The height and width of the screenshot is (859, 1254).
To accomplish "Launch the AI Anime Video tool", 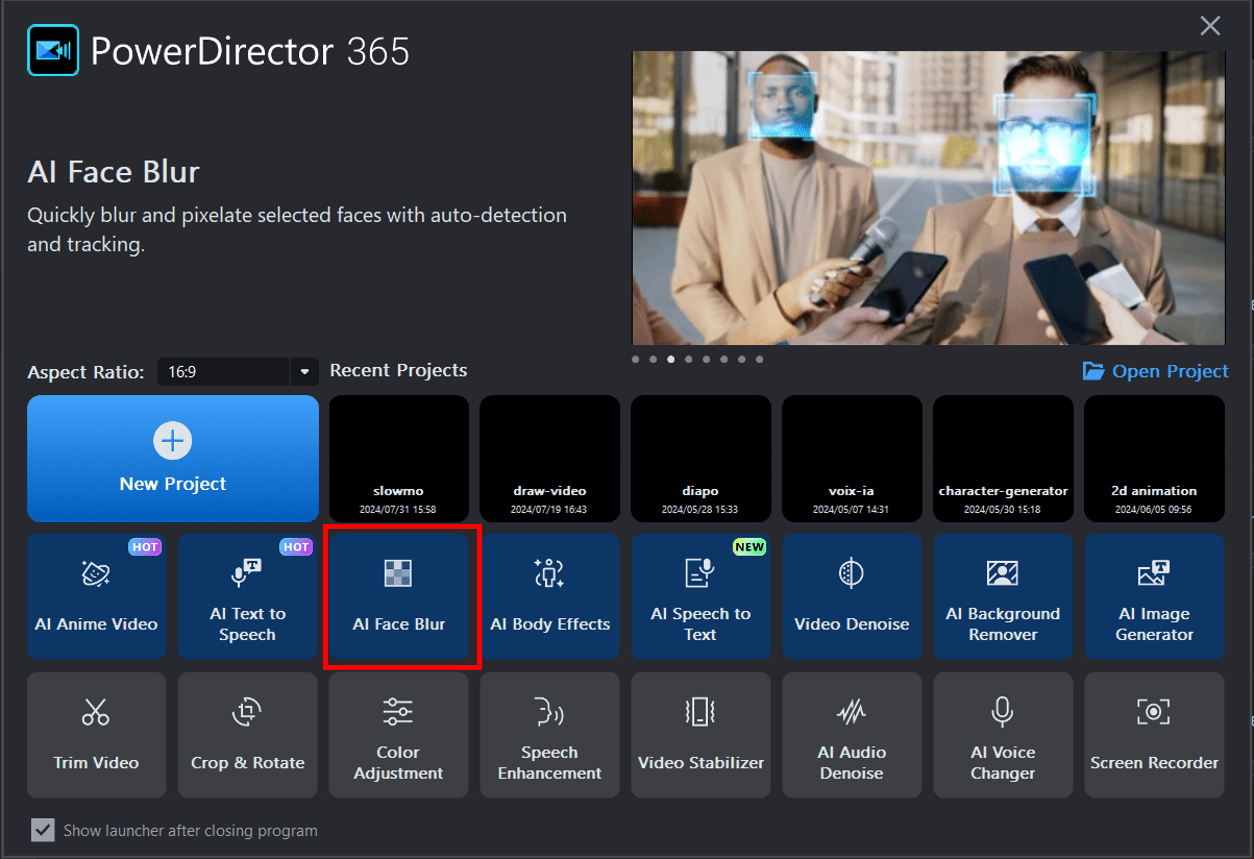I will click(x=97, y=596).
